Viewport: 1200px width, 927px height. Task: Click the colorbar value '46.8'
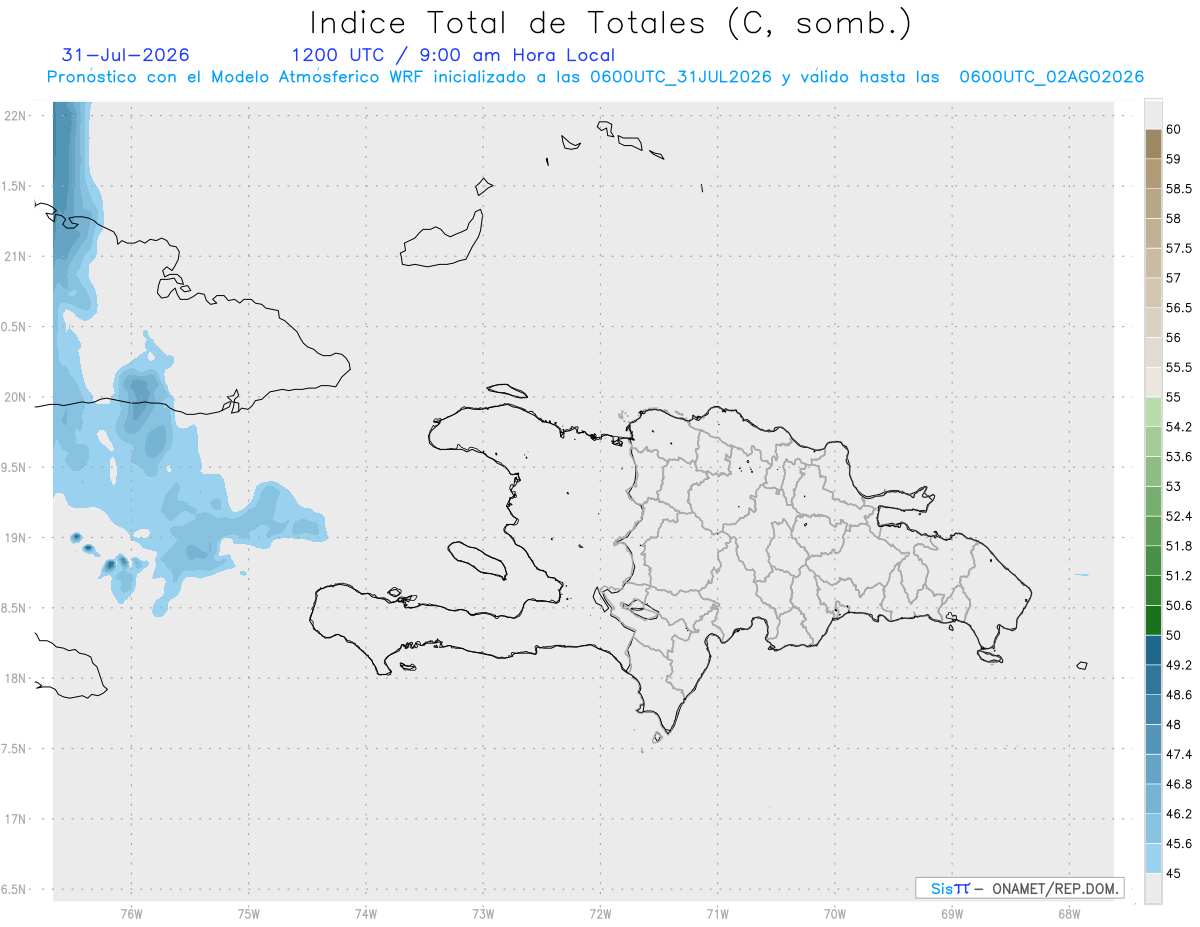point(1178,784)
